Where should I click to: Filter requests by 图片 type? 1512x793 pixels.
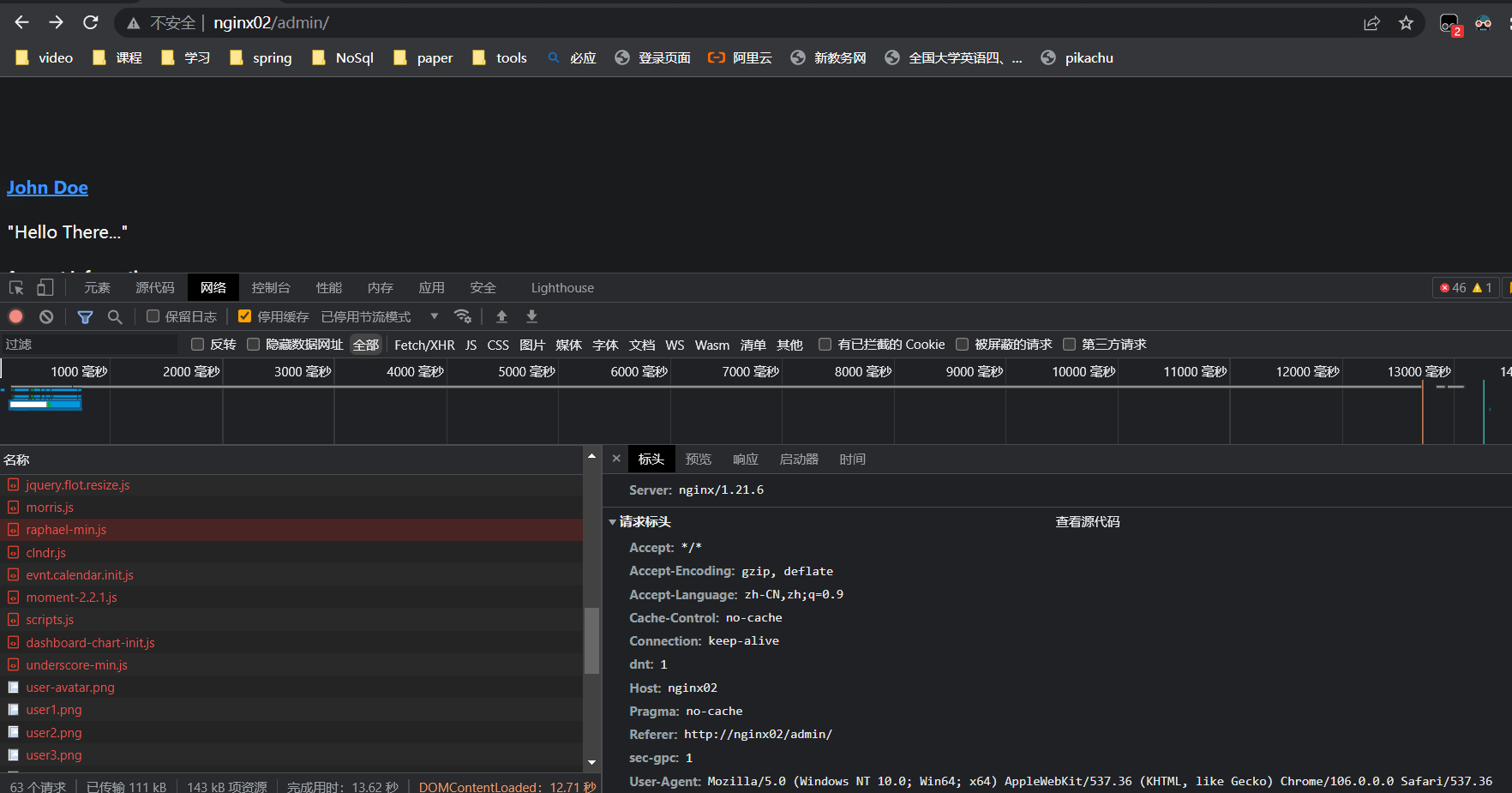[x=532, y=345]
